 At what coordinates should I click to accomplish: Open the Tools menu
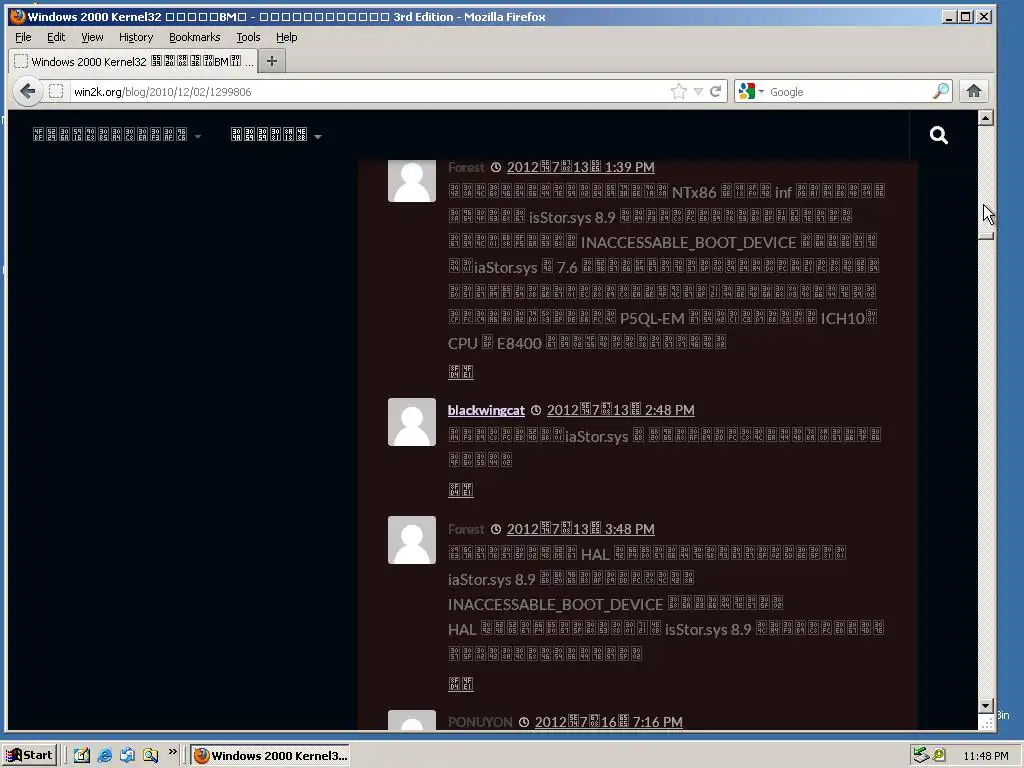(248, 37)
